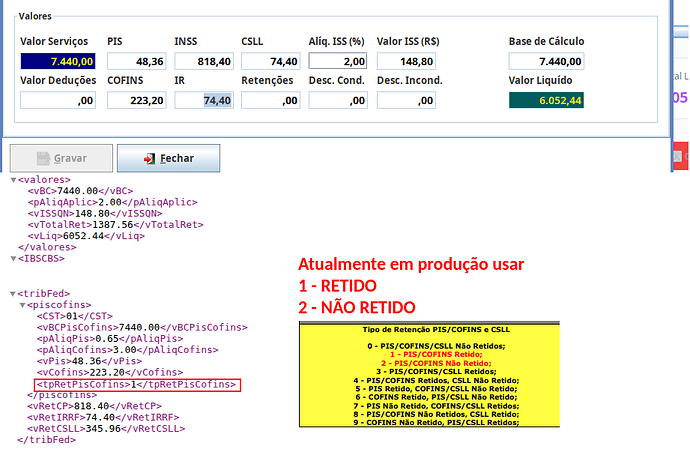Click the Gravar button disk icon
690x463 pixels.
click(42, 159)
